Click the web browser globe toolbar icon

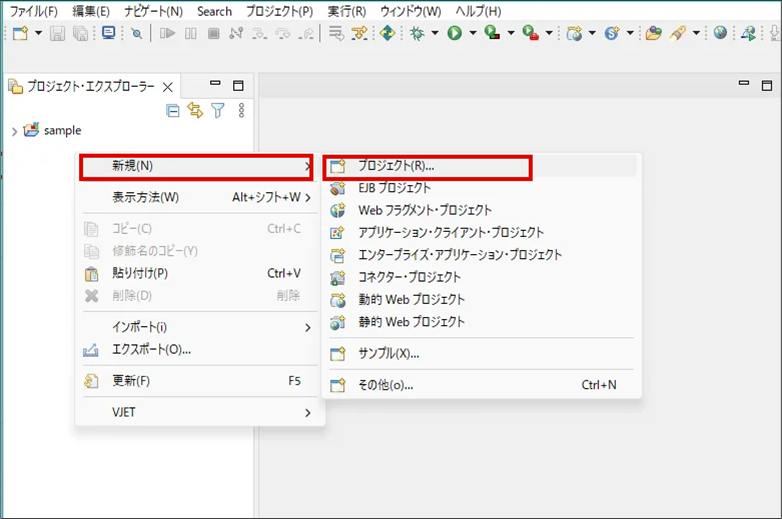coord(720,33)
